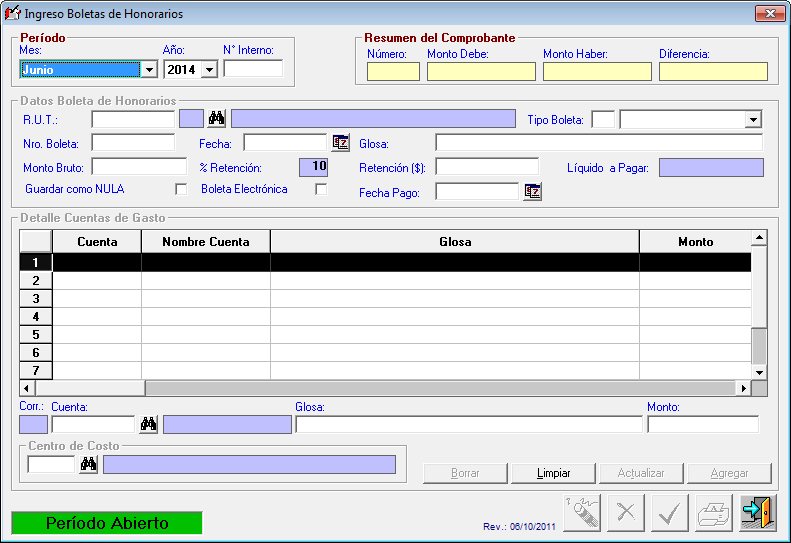This screenshot has width=791, height=543.
Task: Click the Cuenta input field below grid
Action: pyautogui.click(x=93, y=424)
